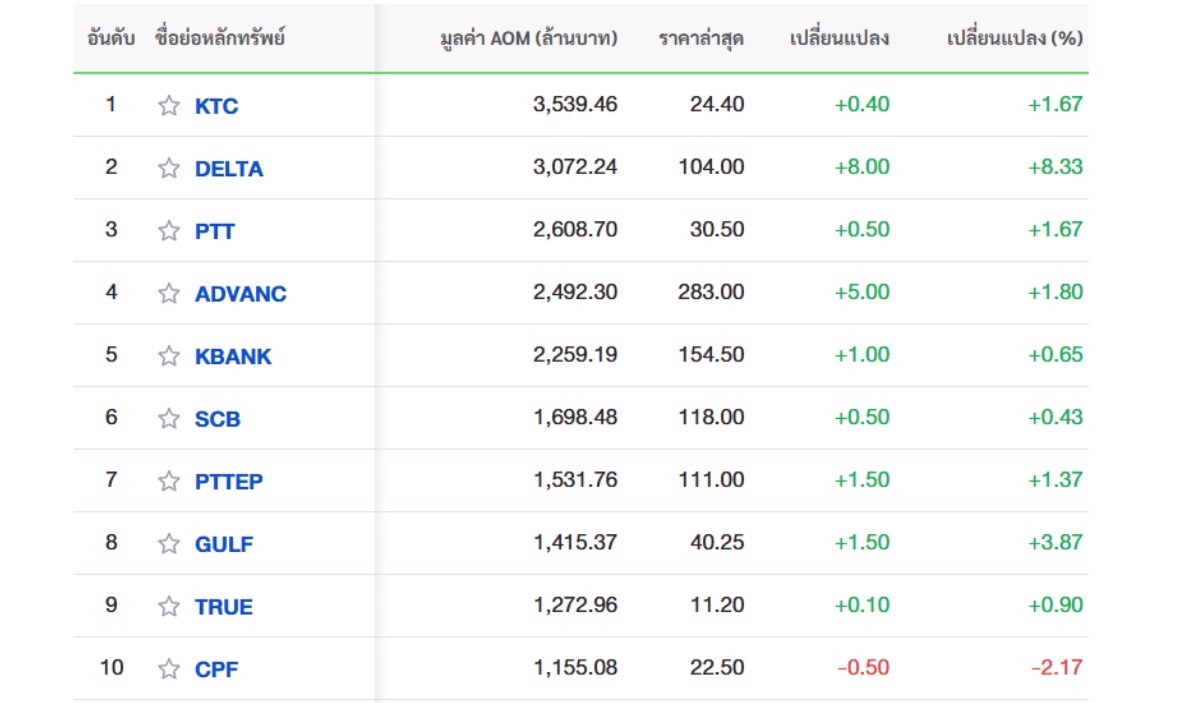The width and height of the screenshot is (1179, 703).
Task: Favorite the KTC stock with its star
Action: (168, 105)
